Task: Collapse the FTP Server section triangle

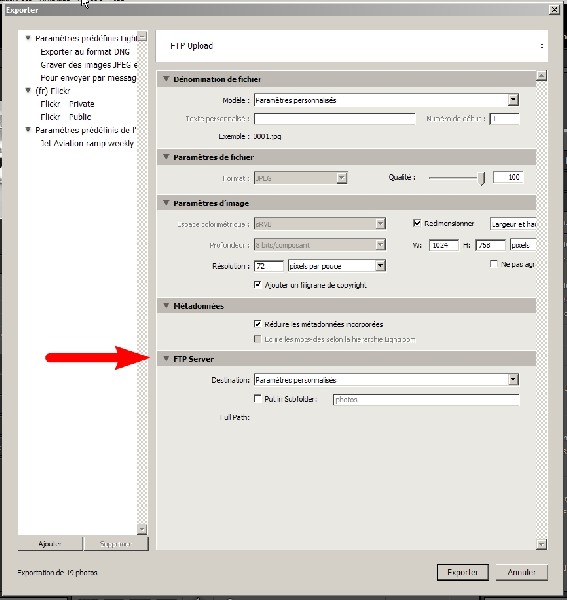Action: (x=166, y=359)
